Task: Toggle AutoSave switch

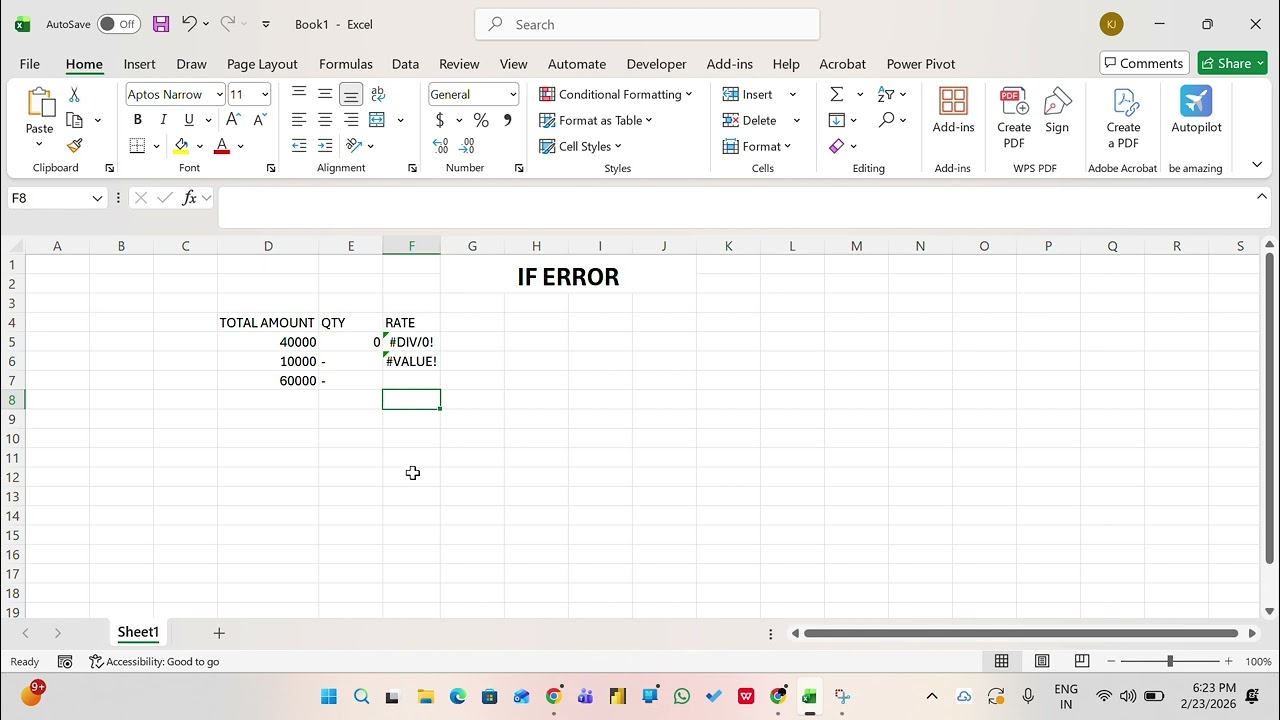Action: 118,24
